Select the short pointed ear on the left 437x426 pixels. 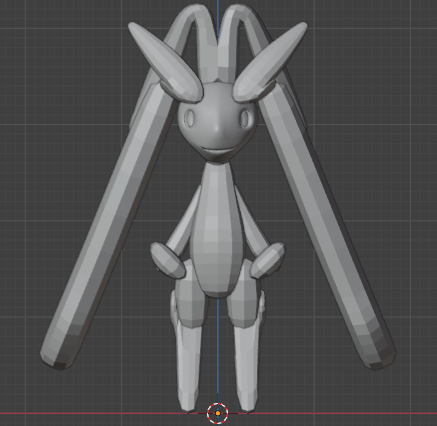(x=166, y=62)
